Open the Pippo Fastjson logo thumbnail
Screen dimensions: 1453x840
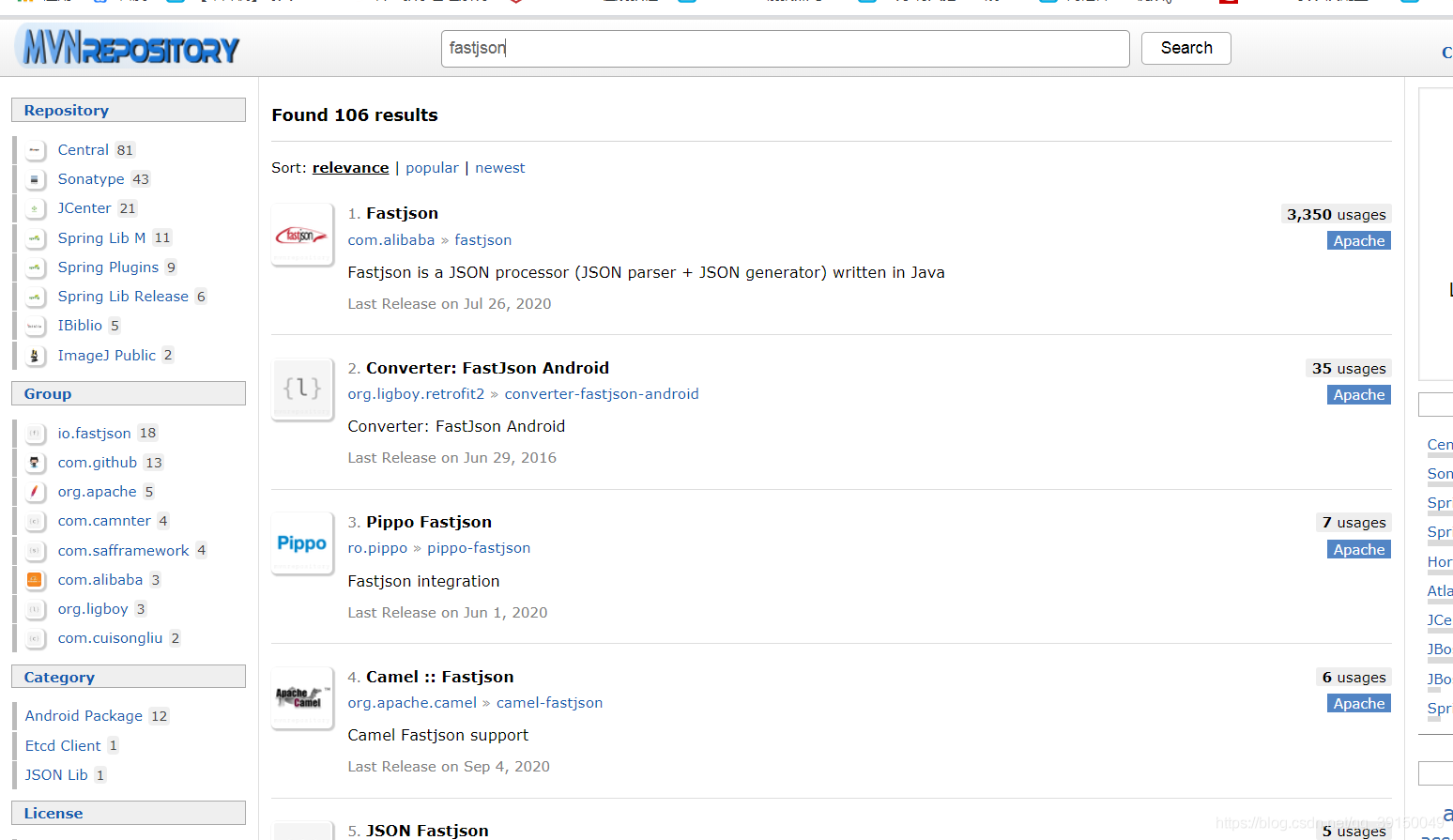(x=302, y=543)
